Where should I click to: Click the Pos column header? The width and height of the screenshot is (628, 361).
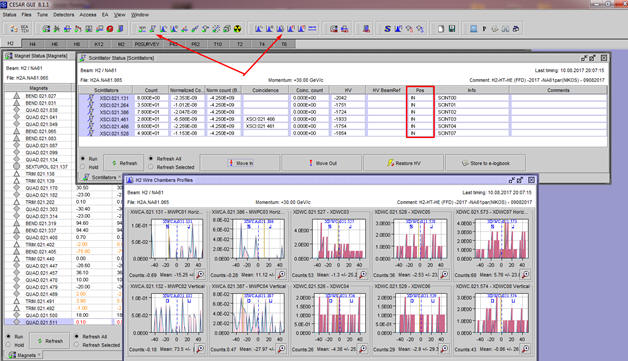point(420,90)
